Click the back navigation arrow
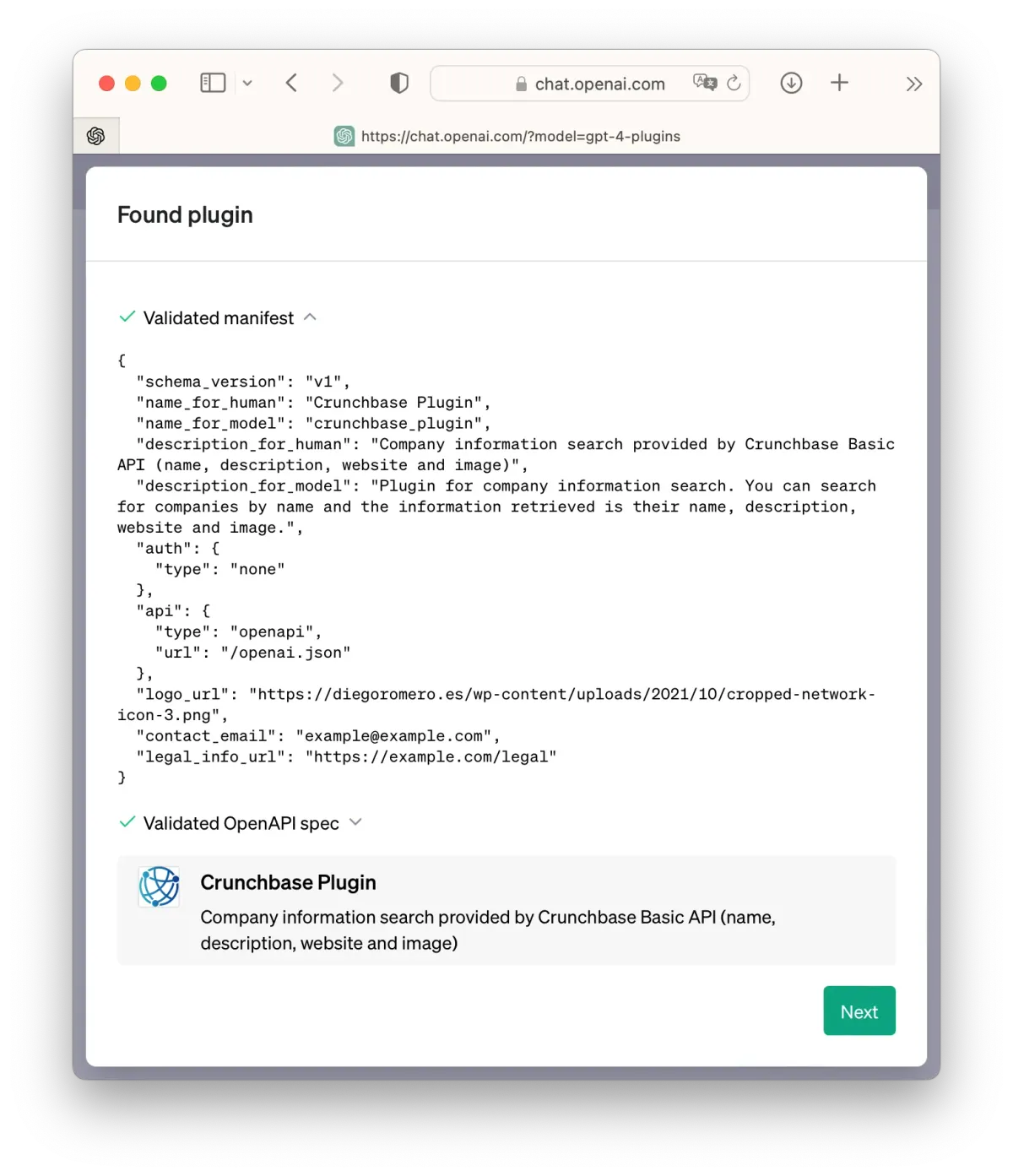 click(x=291, y=83)
